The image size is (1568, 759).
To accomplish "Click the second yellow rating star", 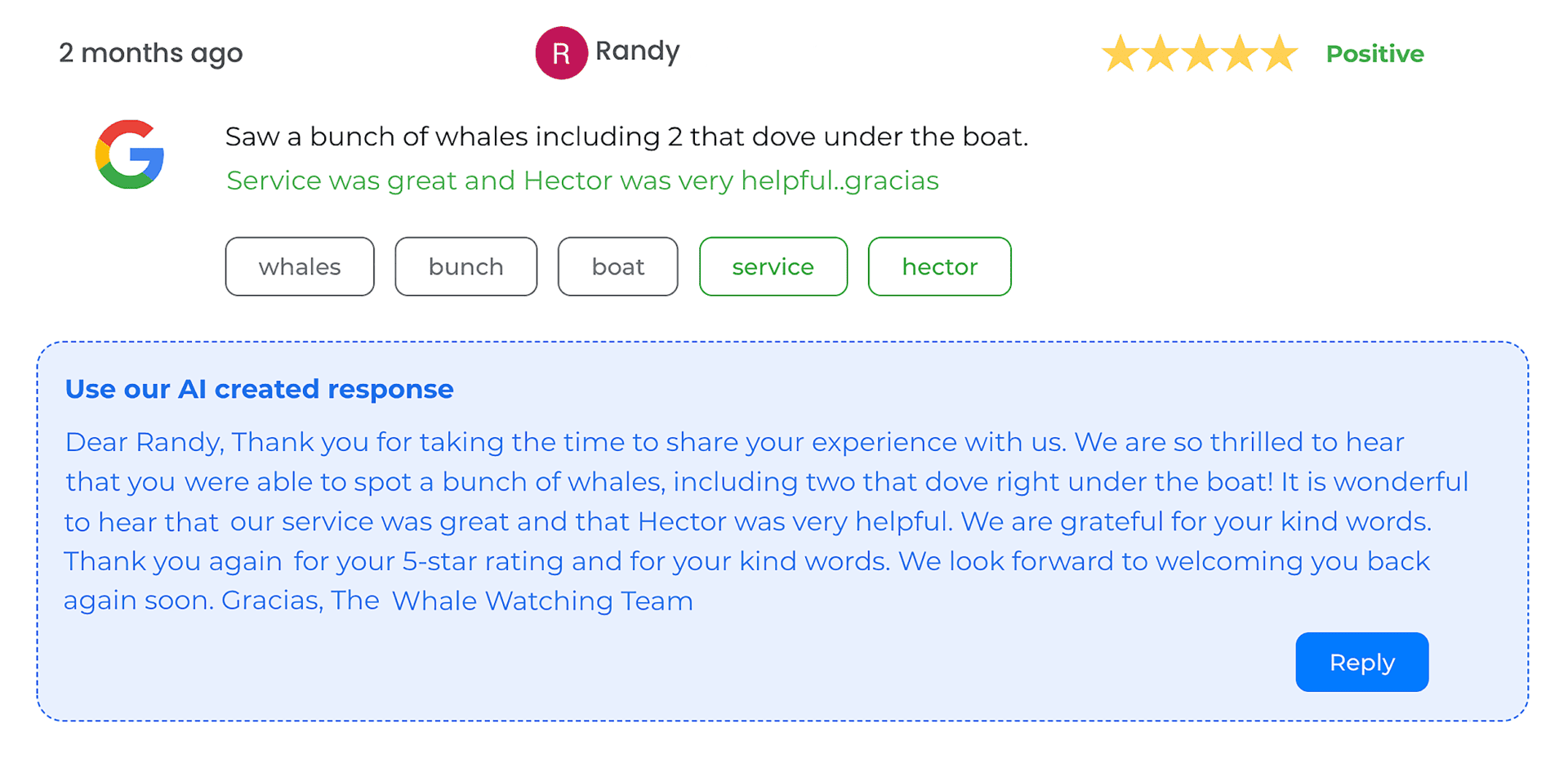I will (x=1160, y=54).
